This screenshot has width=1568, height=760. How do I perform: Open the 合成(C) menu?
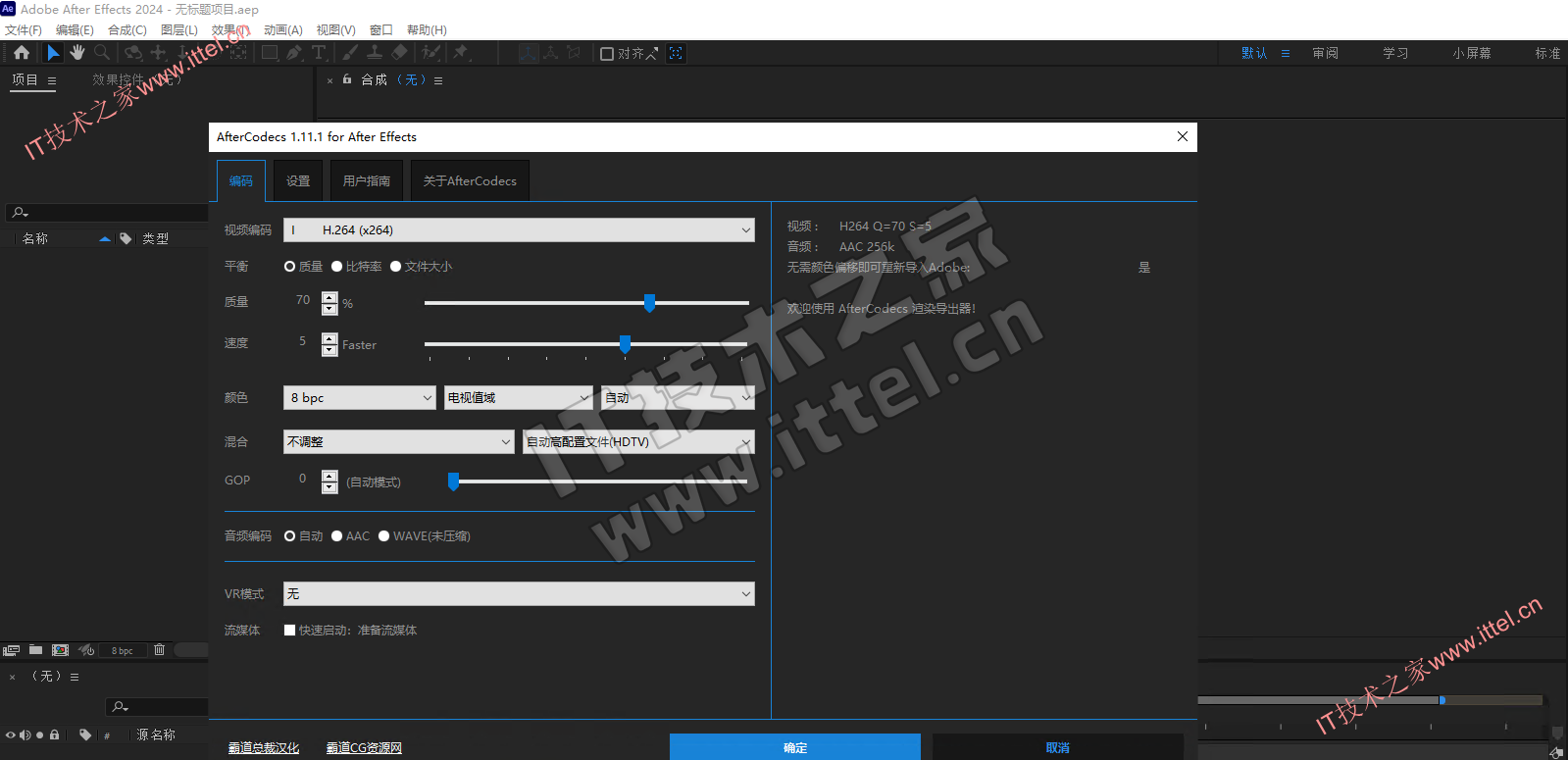click(127, 30)
